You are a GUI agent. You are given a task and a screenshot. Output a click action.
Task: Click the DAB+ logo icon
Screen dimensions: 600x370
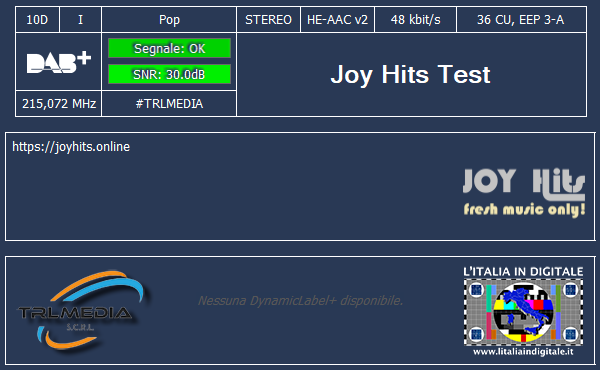[x=59, y=62]
